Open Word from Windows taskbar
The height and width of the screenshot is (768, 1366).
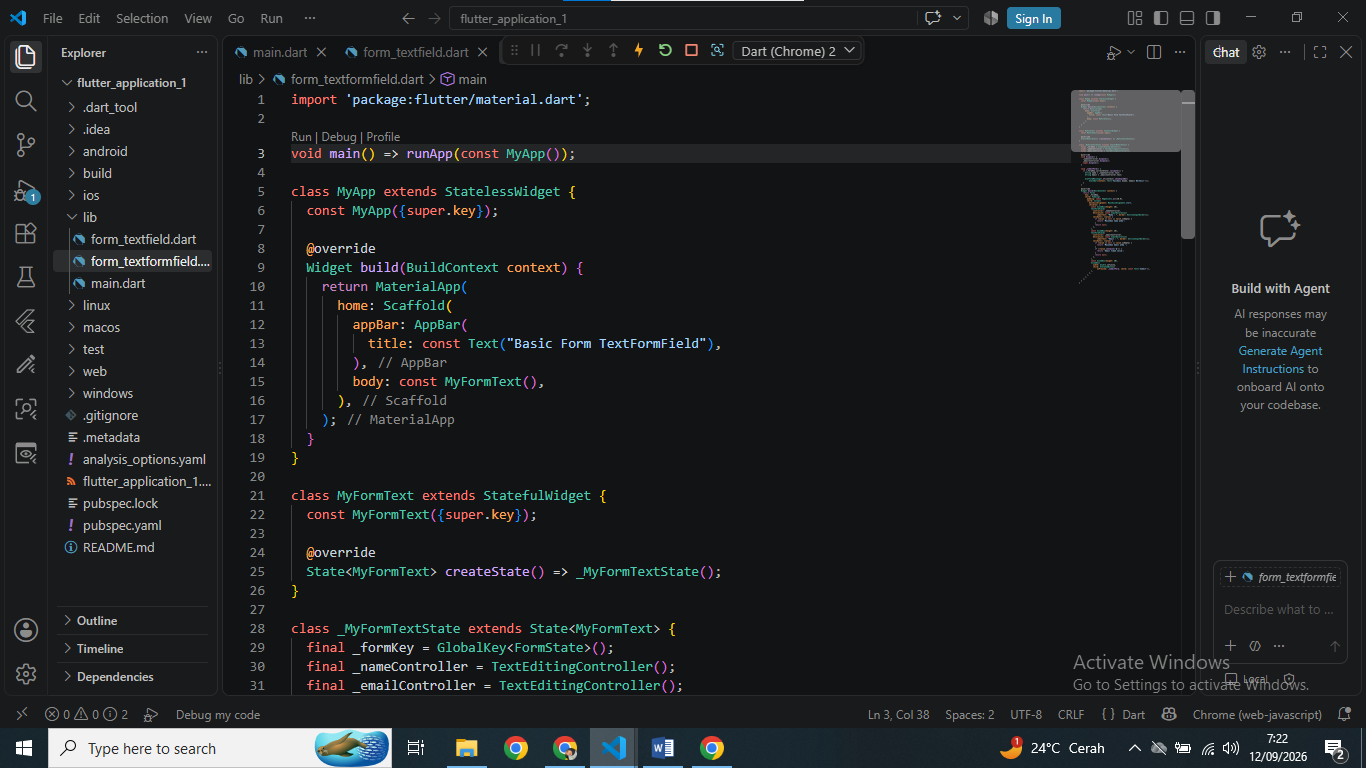[x=662, y=748]
